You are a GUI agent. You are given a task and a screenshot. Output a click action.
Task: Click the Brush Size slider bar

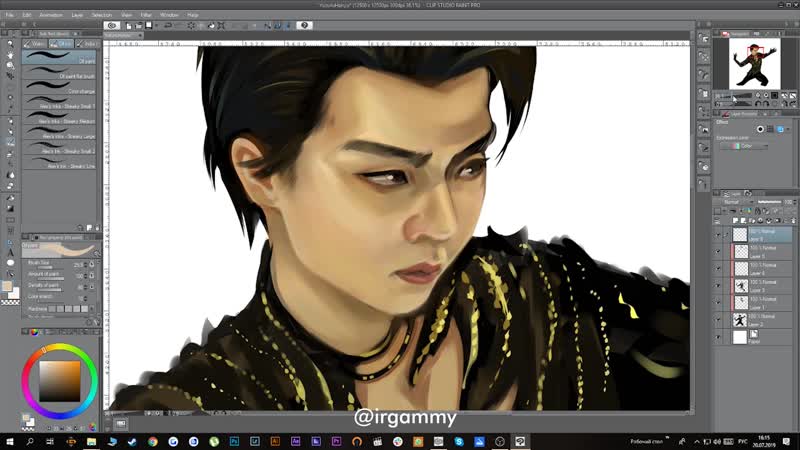click(49, 267)
